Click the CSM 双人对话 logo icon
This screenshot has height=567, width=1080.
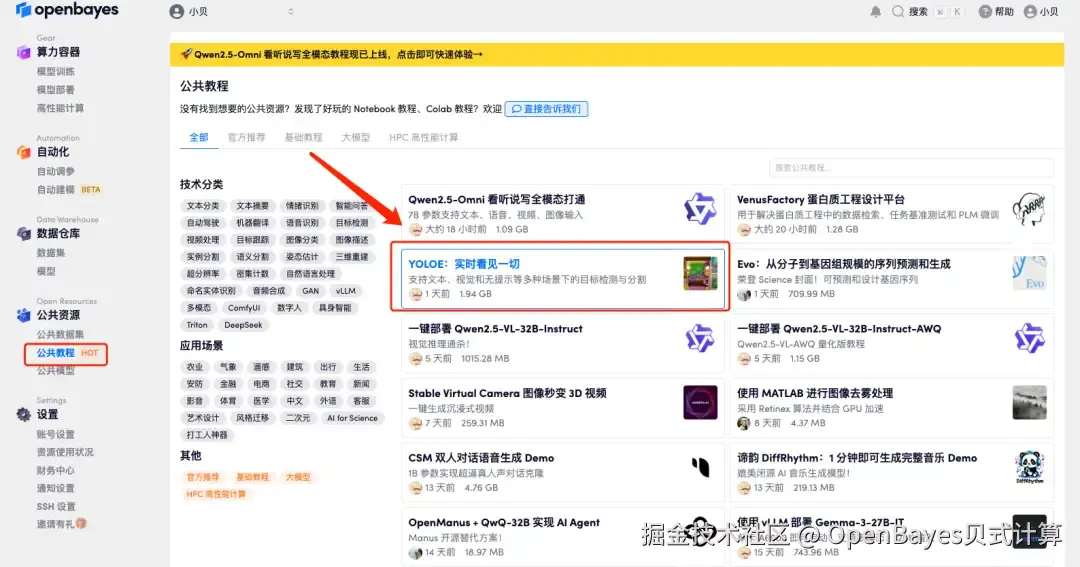click(700, 467)
